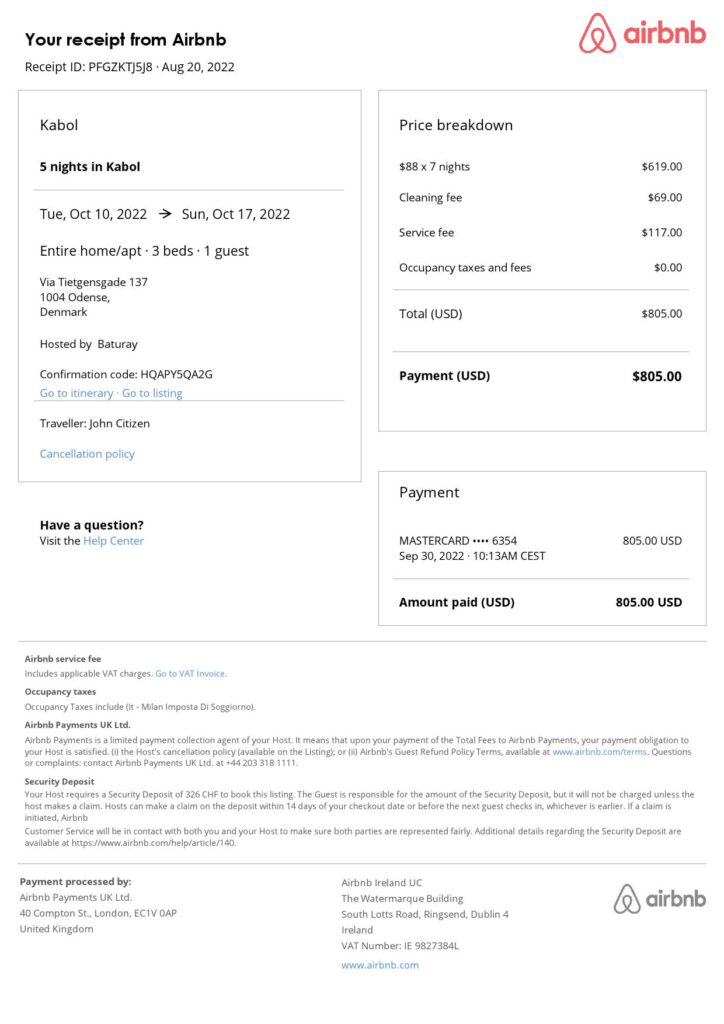This screenshot has height=1024, width=724.
Task: Click the MASTERCARD 6354 payment method line
Action: tap(458, 541)
